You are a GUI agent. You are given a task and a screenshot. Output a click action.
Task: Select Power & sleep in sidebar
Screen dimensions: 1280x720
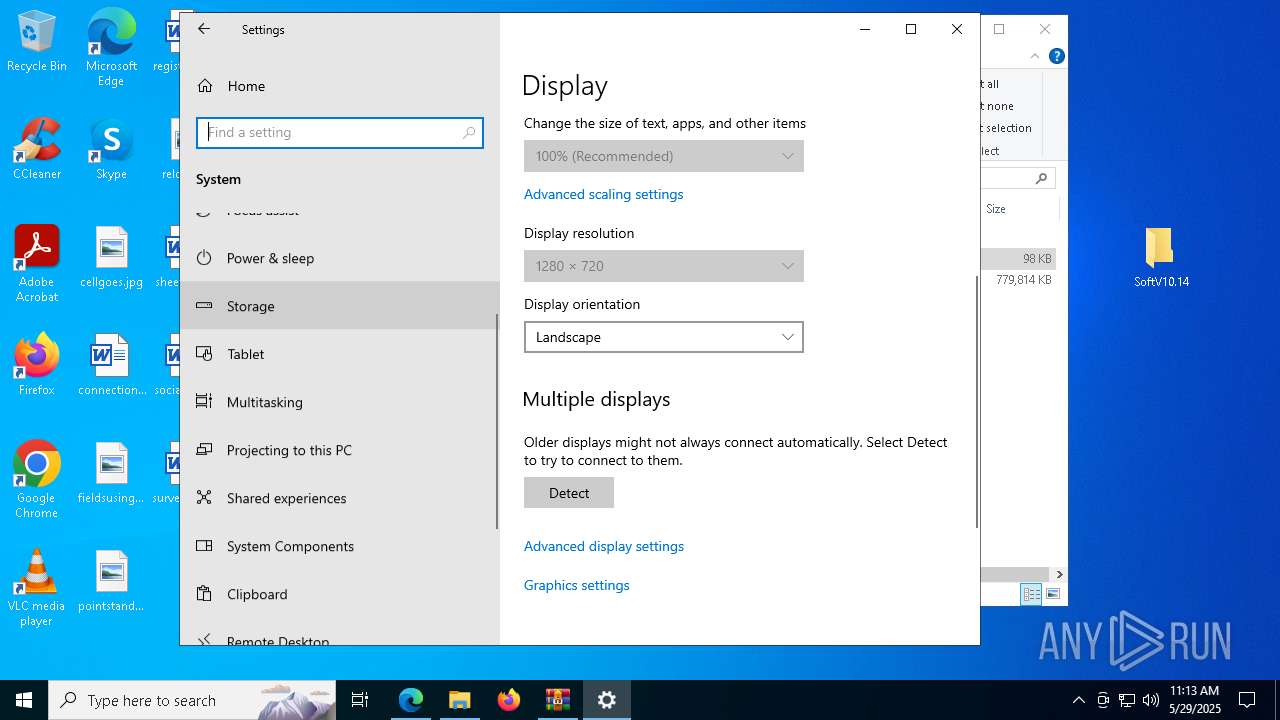click(270, 258)
